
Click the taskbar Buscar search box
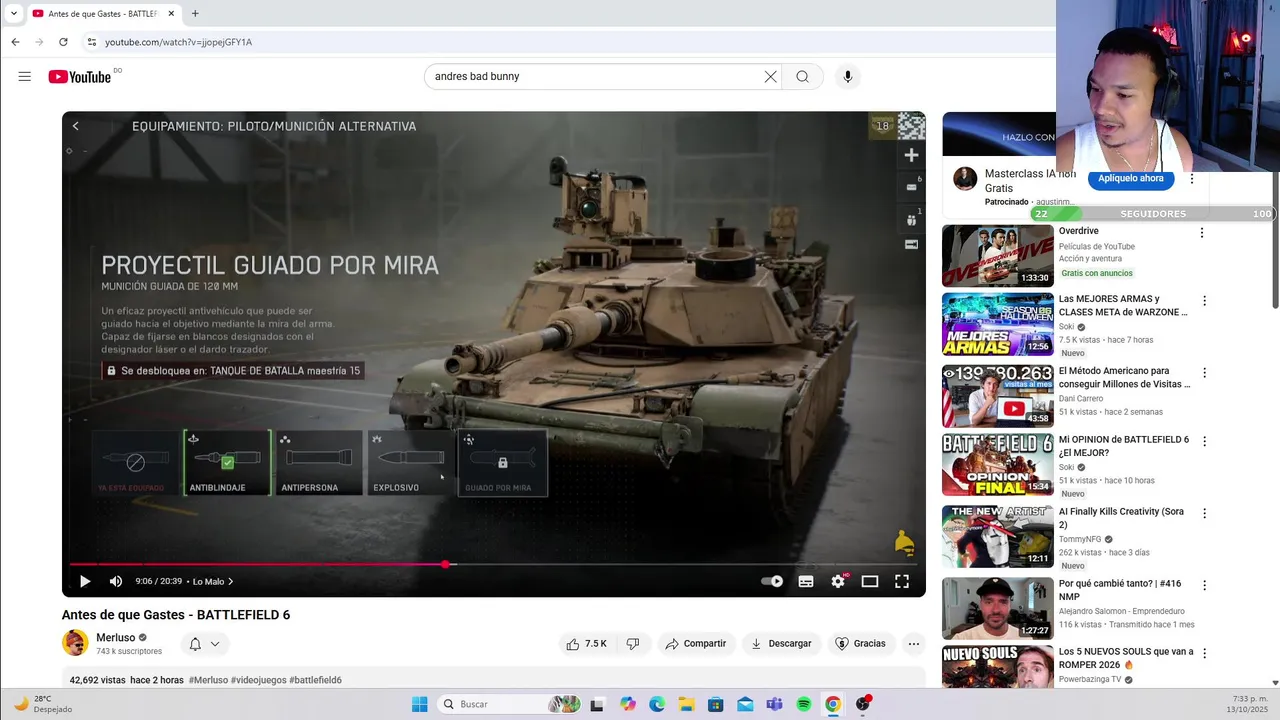pos(510,704)
